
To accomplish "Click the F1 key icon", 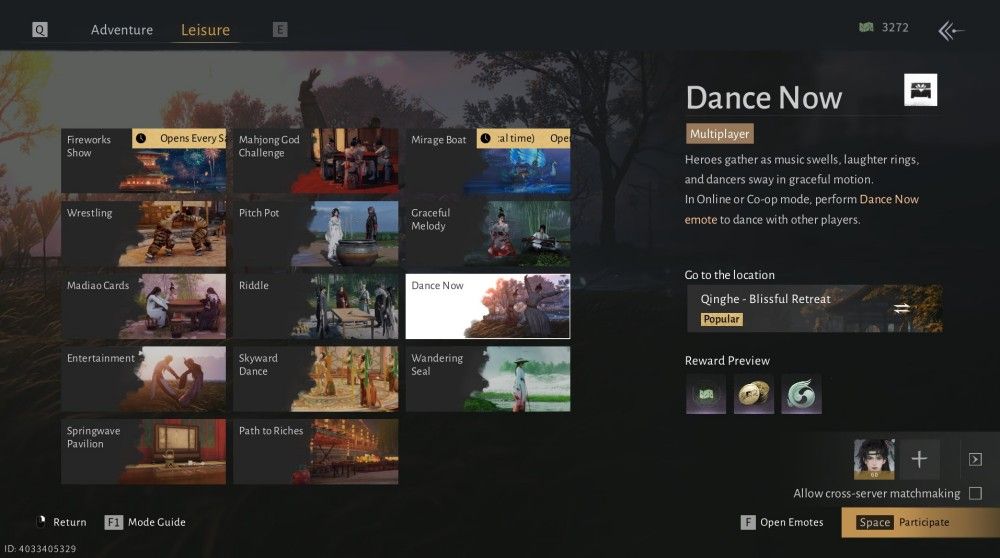I will (113, 522).
